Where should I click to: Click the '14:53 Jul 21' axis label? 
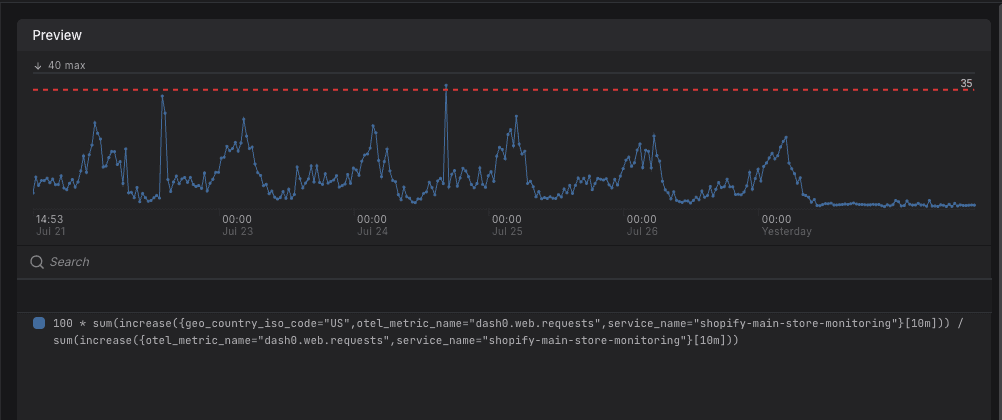tap(50, 225)
